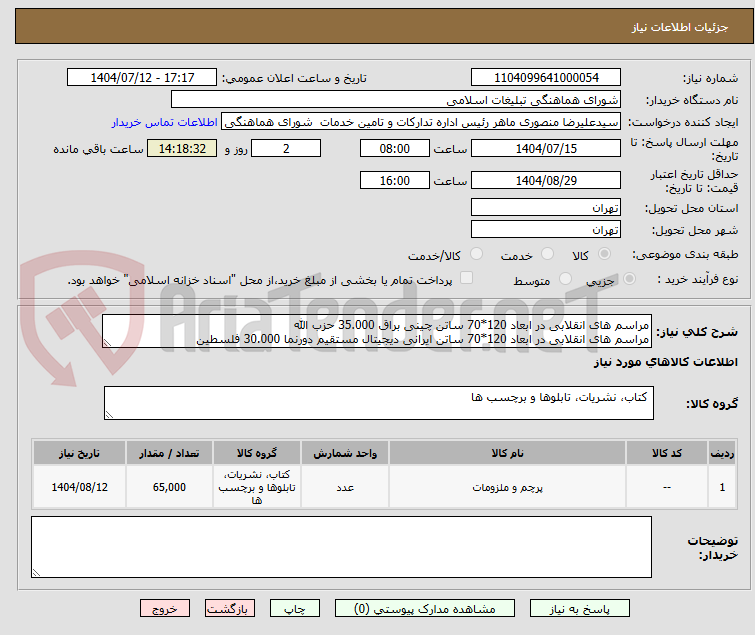Image resolution: width=755 pixels, height=635 pixels.
Task: Toggle the اسناد خزانه اسلامی payment checkbox
Action: pyautogui.click(x=466, y=278)
